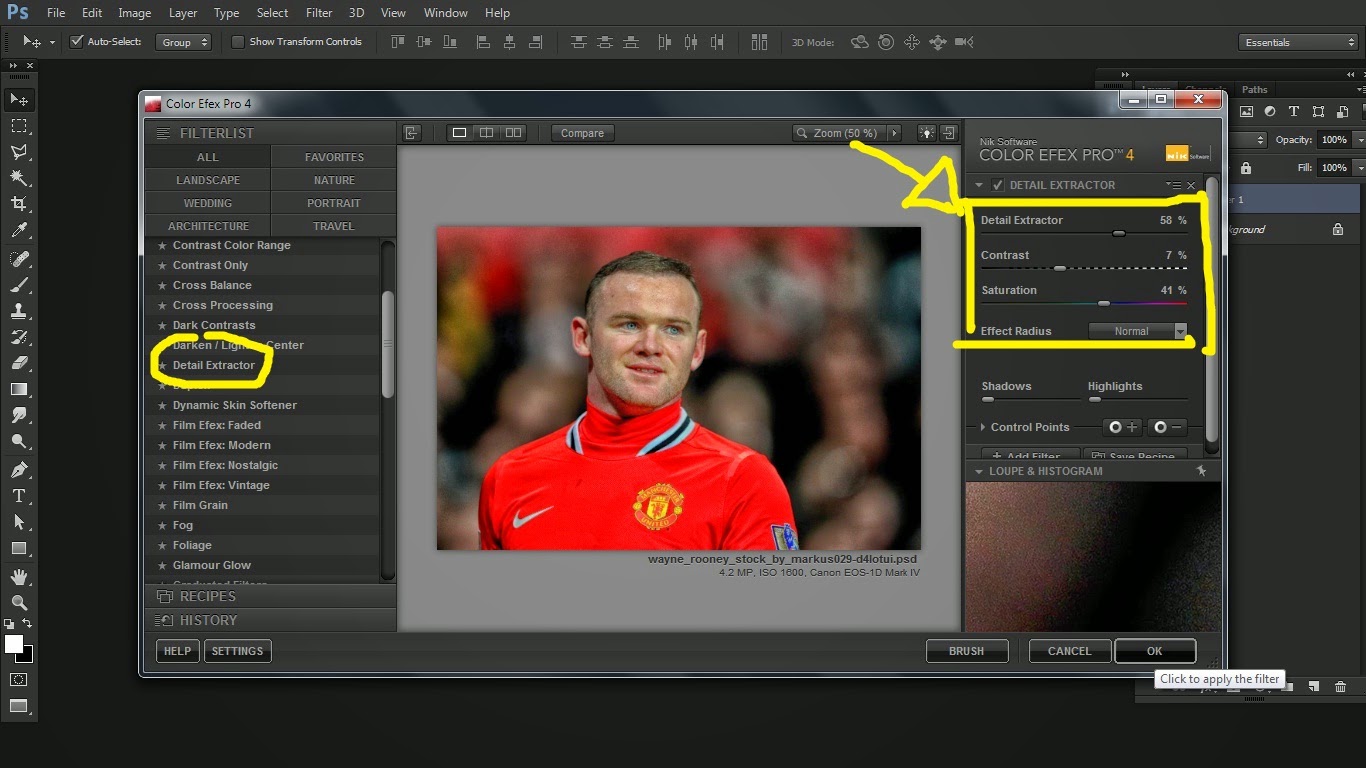This screenshot has width=1366, height=768.
Task: Show the FAVORITES filter category
Action: (x=334, y=157)
